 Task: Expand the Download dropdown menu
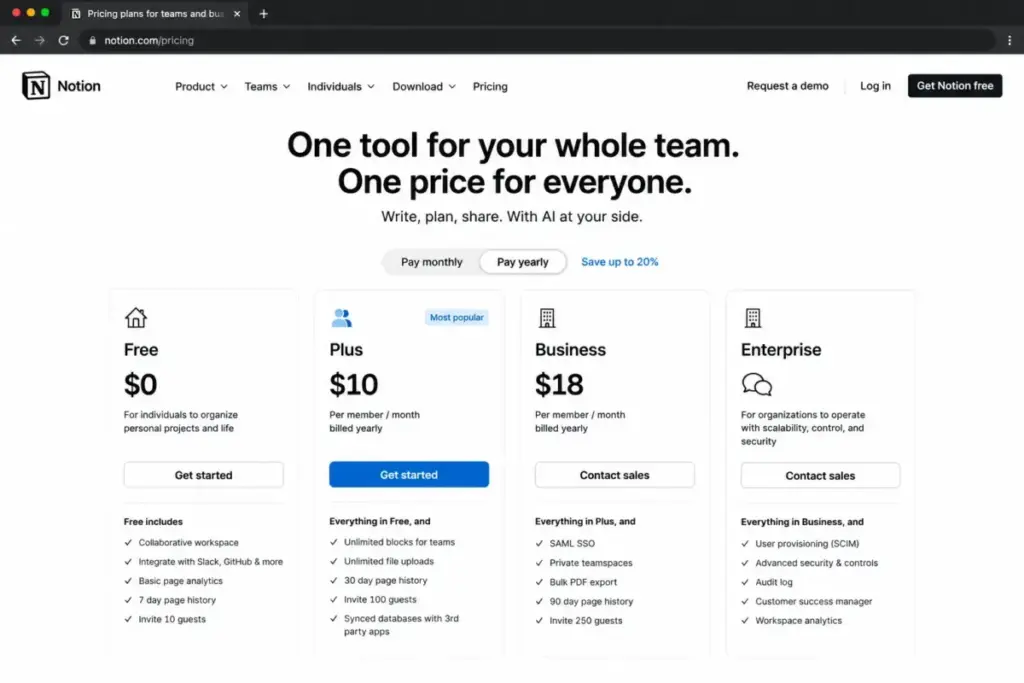424,86
